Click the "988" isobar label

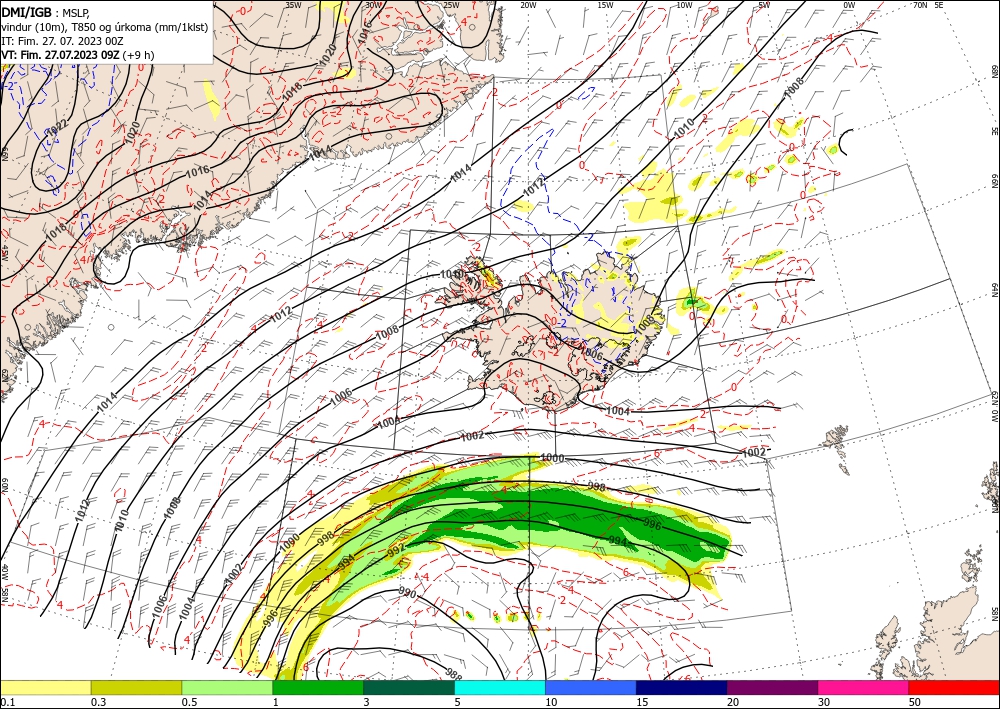click(454, 673)
